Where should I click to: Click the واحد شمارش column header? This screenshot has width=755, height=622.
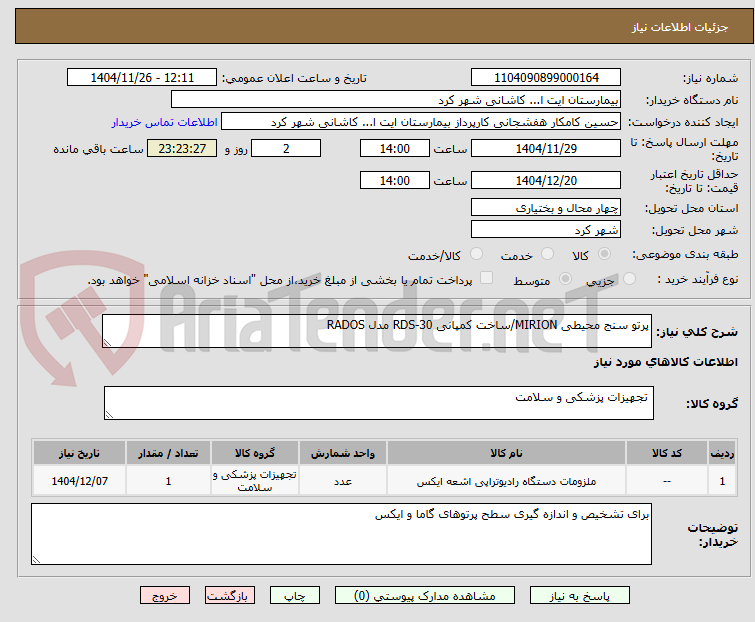point(343,453)
